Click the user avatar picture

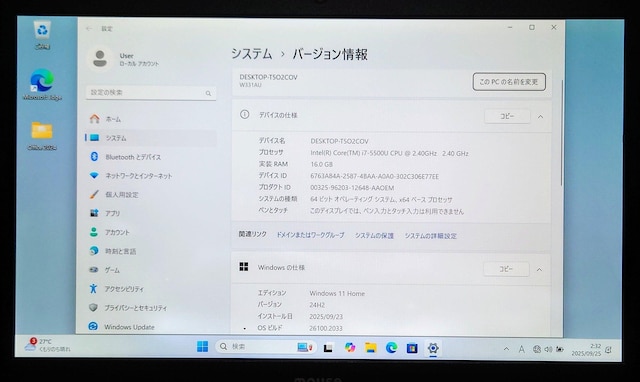coord(100,58)
